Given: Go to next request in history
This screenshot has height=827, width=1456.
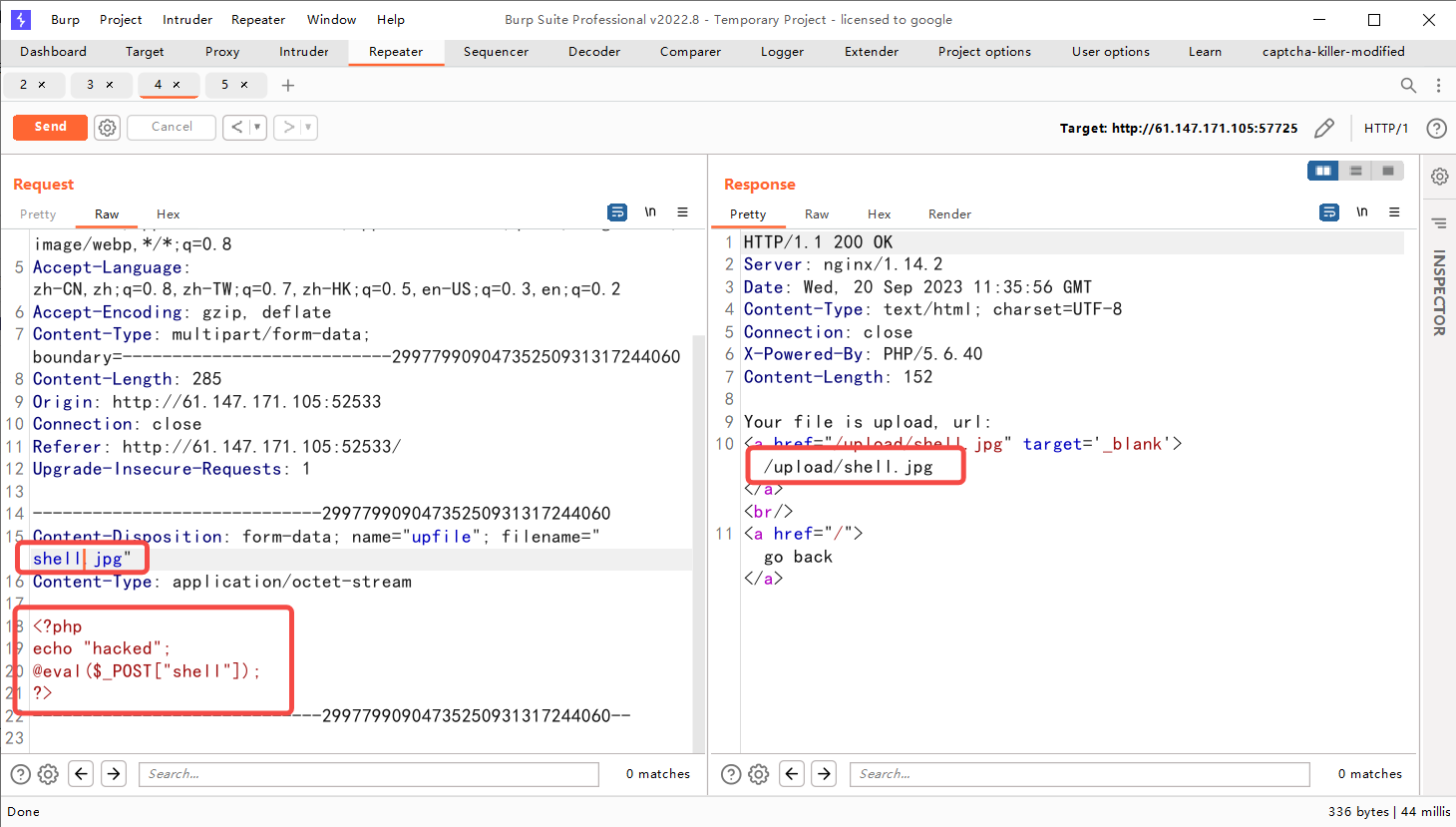Looking at the screenshot, I should (x=287, y=127).
